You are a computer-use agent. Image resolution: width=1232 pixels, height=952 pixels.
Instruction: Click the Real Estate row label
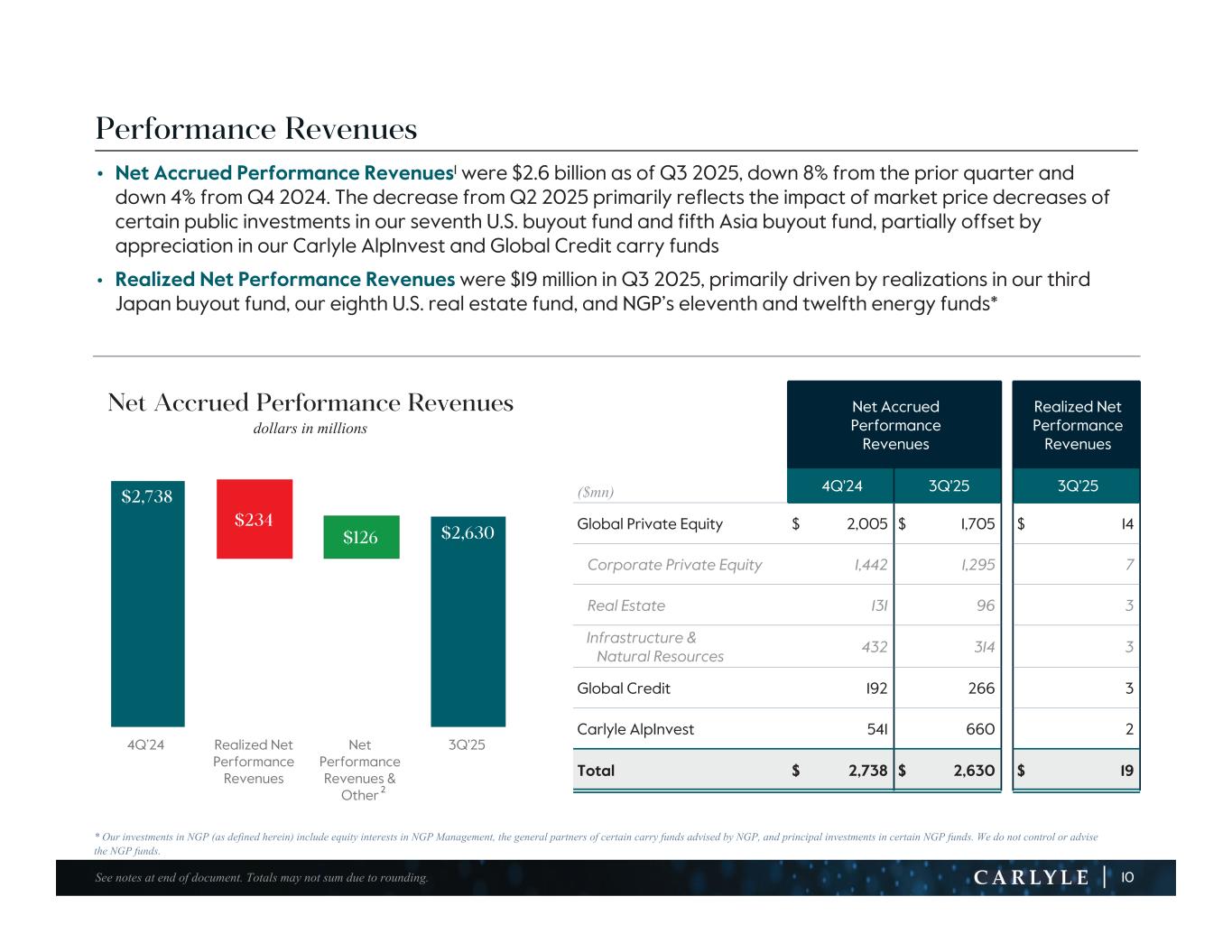pos(625,605)
